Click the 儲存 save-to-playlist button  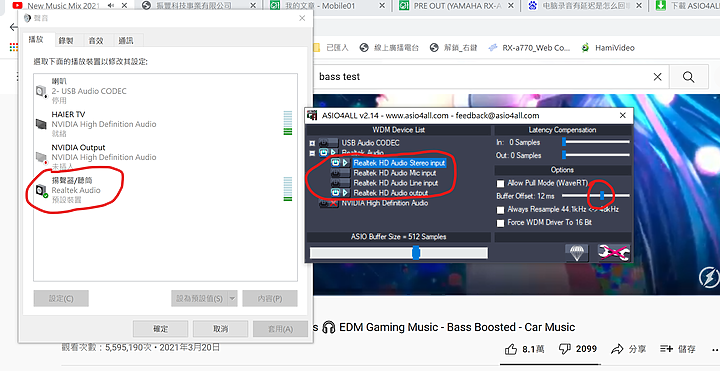677,349
